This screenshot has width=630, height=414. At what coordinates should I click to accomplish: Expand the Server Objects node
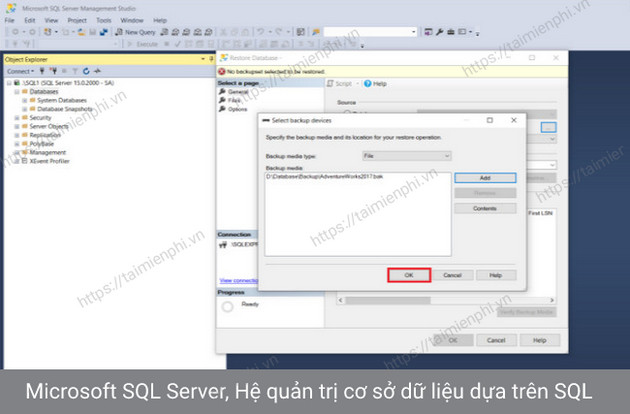(x=17, y=126)
